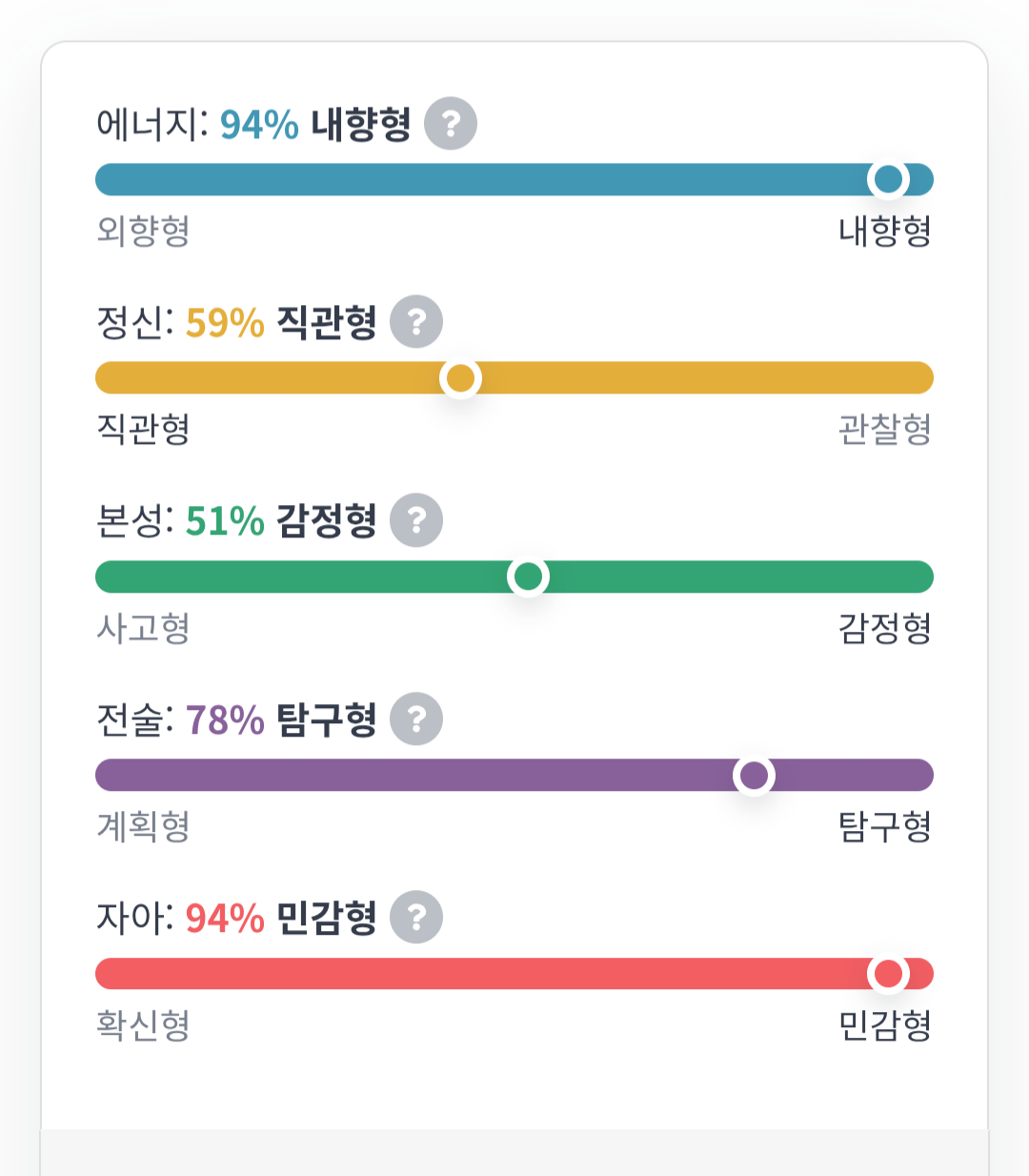Click the question mark next to 감정형
The width and height of the screenshot is (1029, 1176).
pos(416,520)
